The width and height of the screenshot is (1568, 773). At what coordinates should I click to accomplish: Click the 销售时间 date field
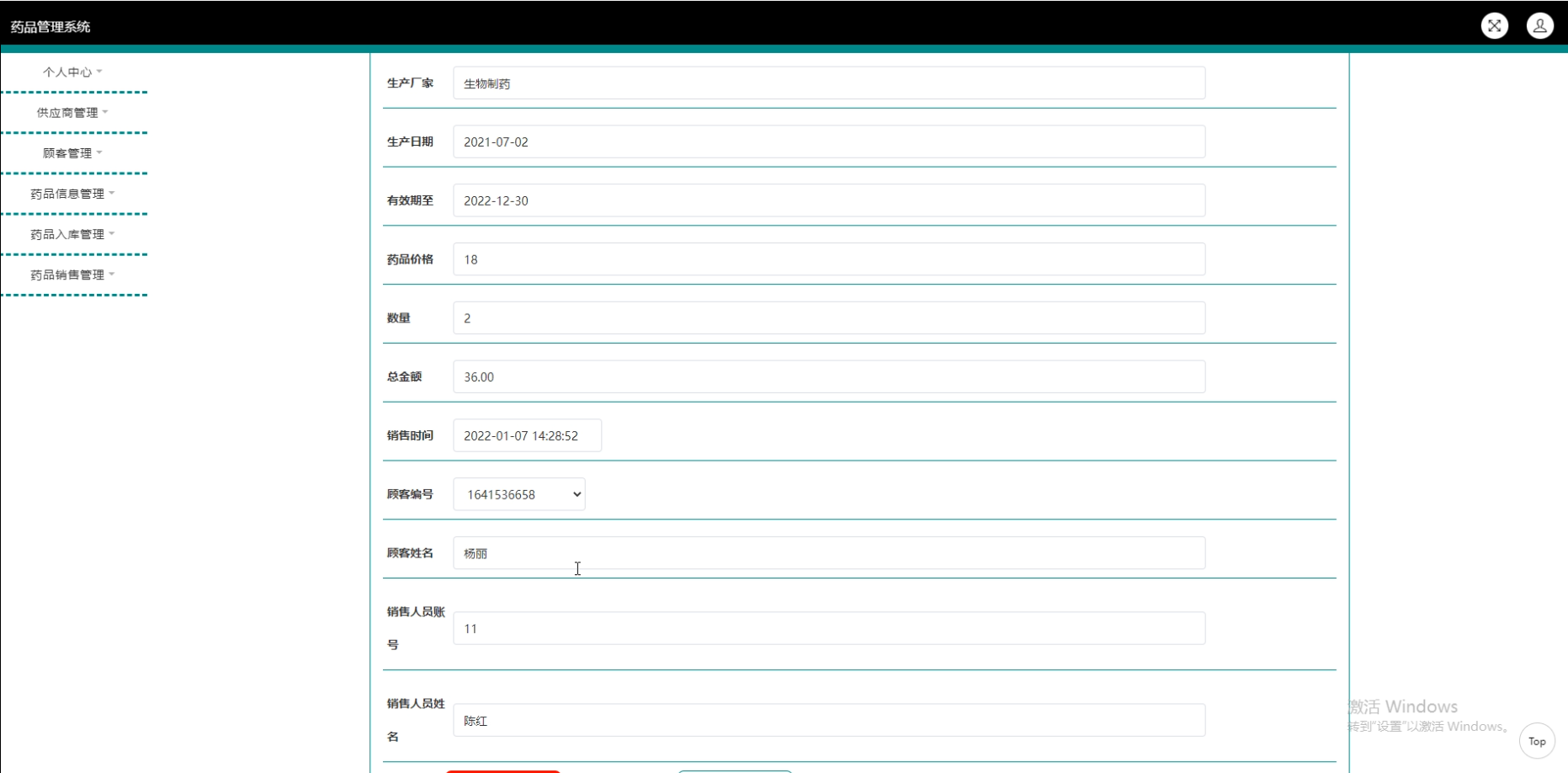tap(527, 435)
